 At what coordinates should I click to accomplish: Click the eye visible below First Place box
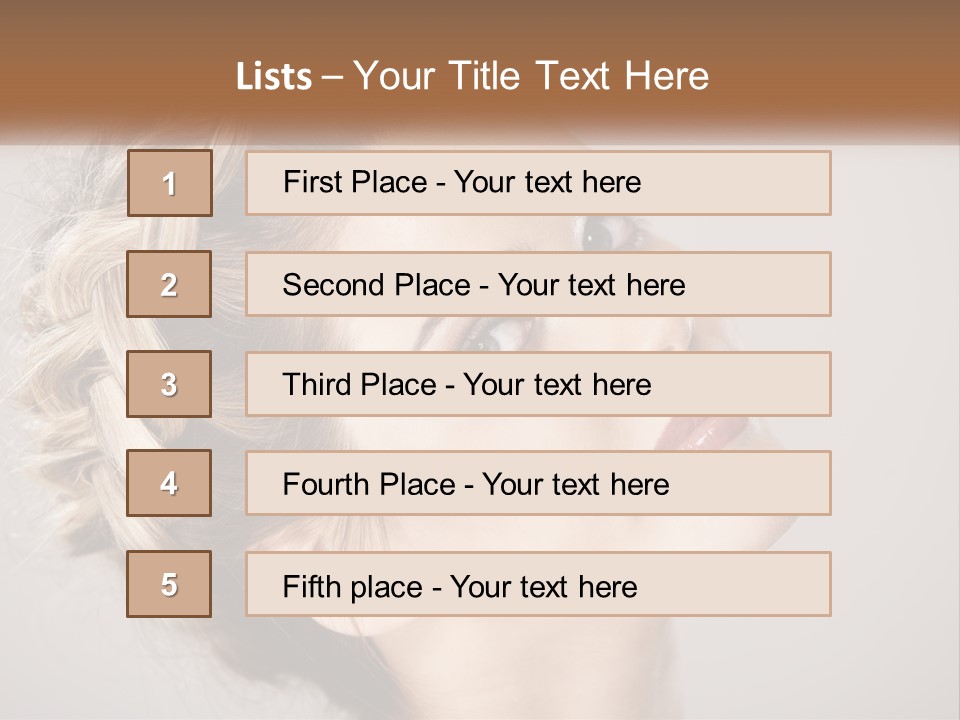[600, 235]
